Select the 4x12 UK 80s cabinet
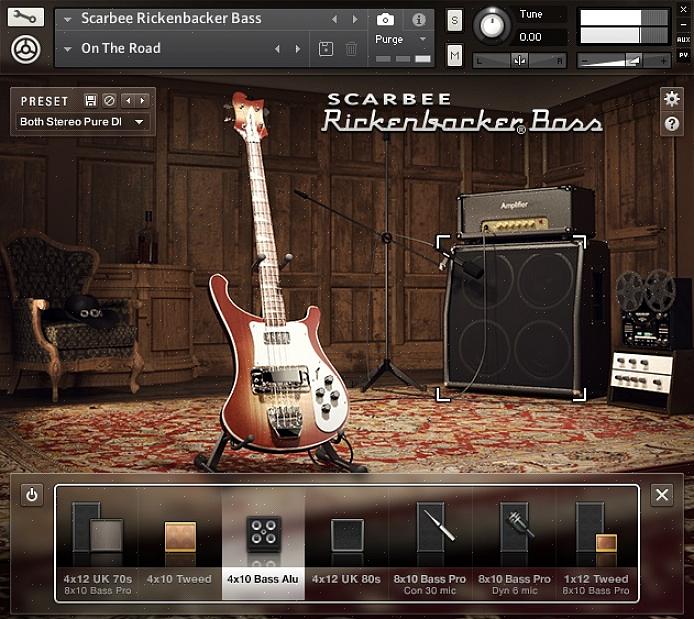 (347, 543)
